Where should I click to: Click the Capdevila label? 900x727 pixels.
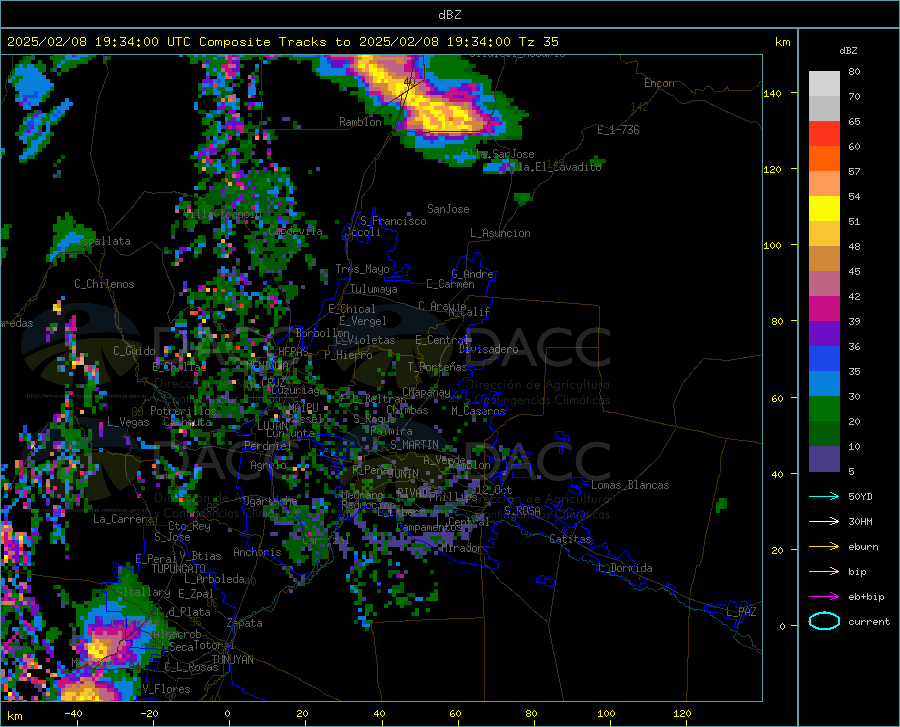pos(295,231)
